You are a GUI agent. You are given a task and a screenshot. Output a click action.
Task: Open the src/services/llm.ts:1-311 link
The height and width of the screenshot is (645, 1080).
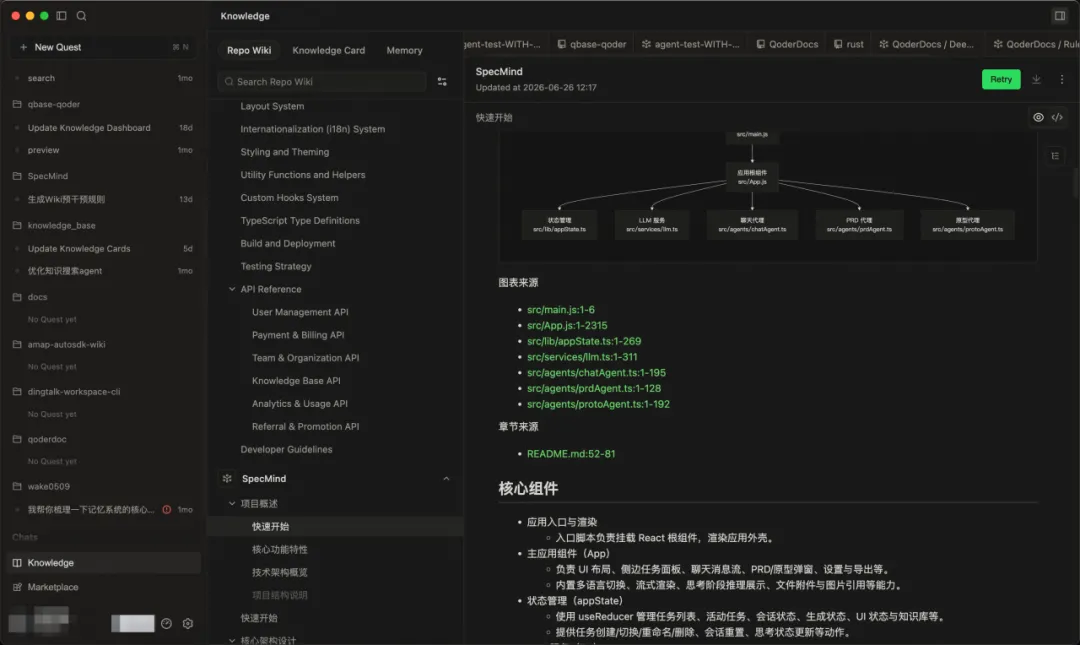(582, 357)
